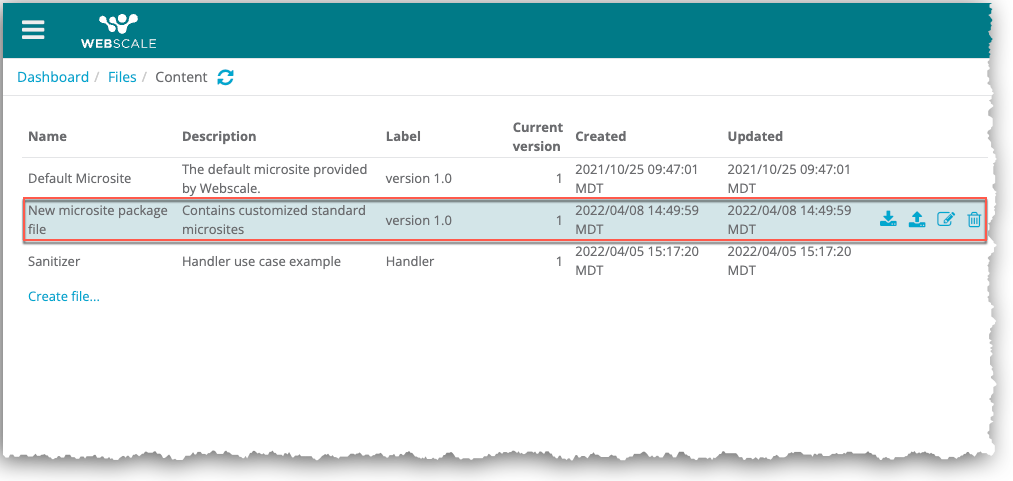This screenshot has width=1013, height=481.
Task: Click the Create file... link
Action: (64, 296)
